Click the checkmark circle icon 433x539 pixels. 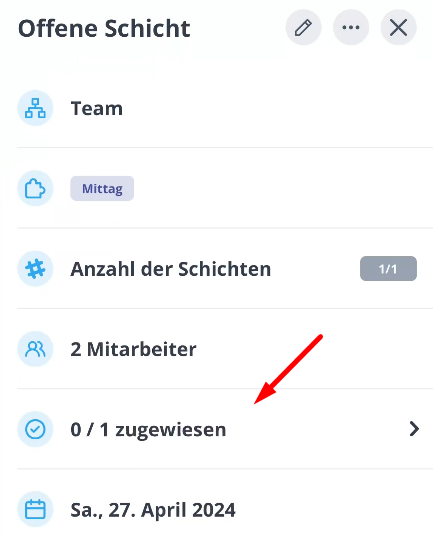click(35, 429)
